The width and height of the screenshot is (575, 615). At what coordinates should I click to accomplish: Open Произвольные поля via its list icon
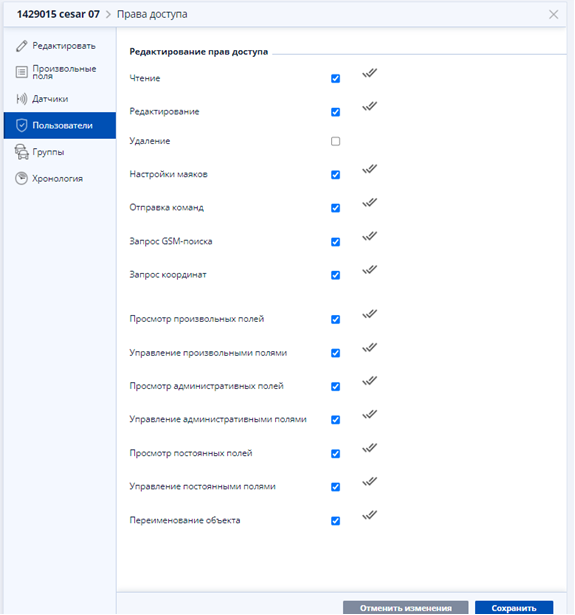pyautogui.click(x=22, y=72)
